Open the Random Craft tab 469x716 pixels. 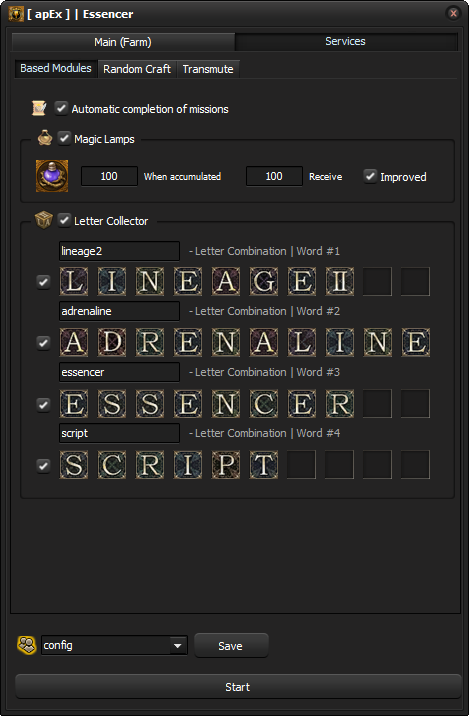(x=137, y=69)
